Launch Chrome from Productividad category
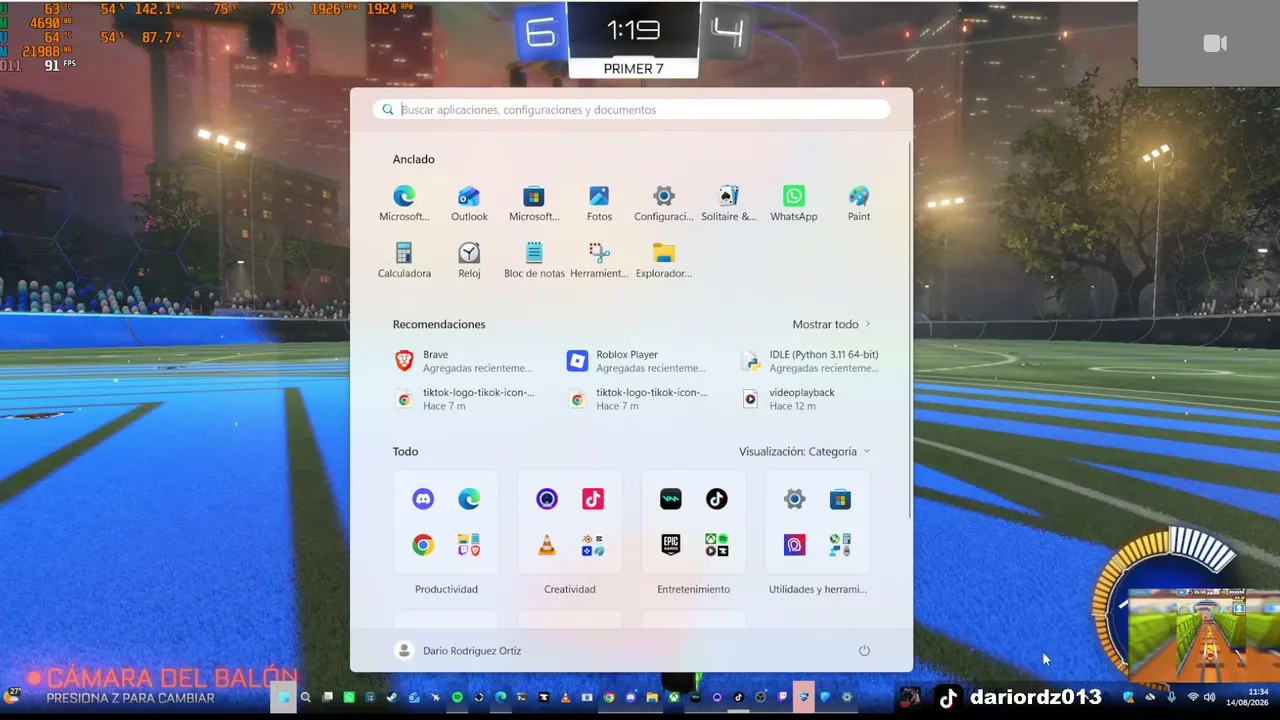The height and width of the screenshot is (720, 1280). point(423,545)
